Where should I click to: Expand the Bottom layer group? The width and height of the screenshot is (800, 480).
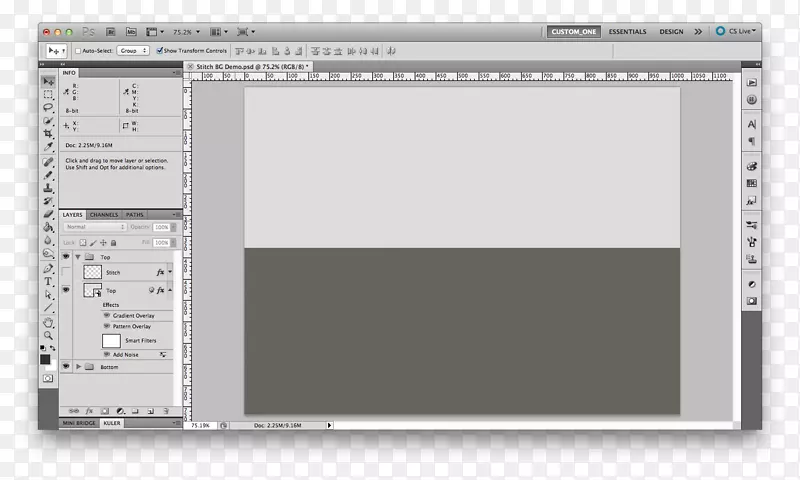pyautogui.click(x=78, y=367)
